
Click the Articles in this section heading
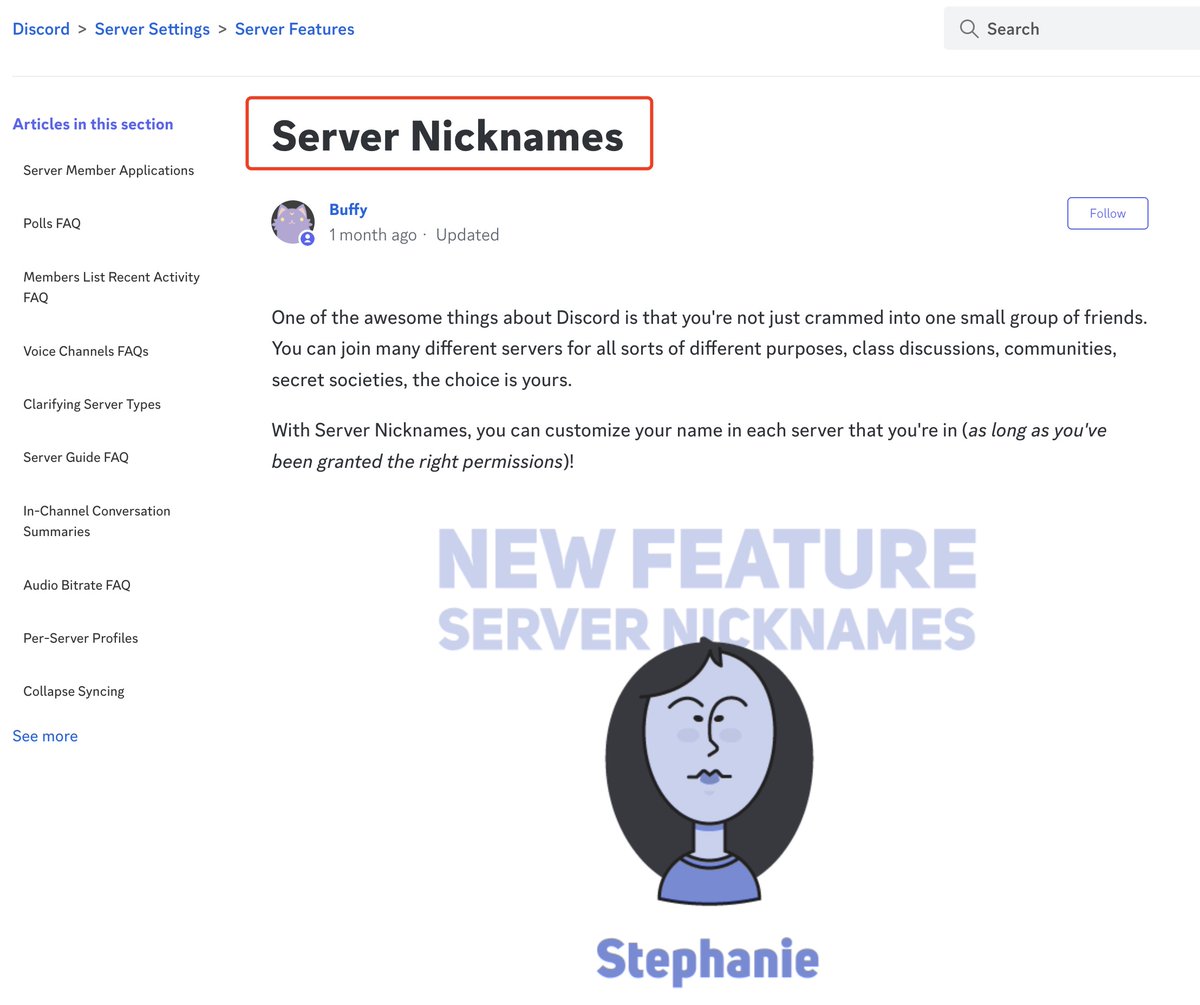click(x=93, y=124)
